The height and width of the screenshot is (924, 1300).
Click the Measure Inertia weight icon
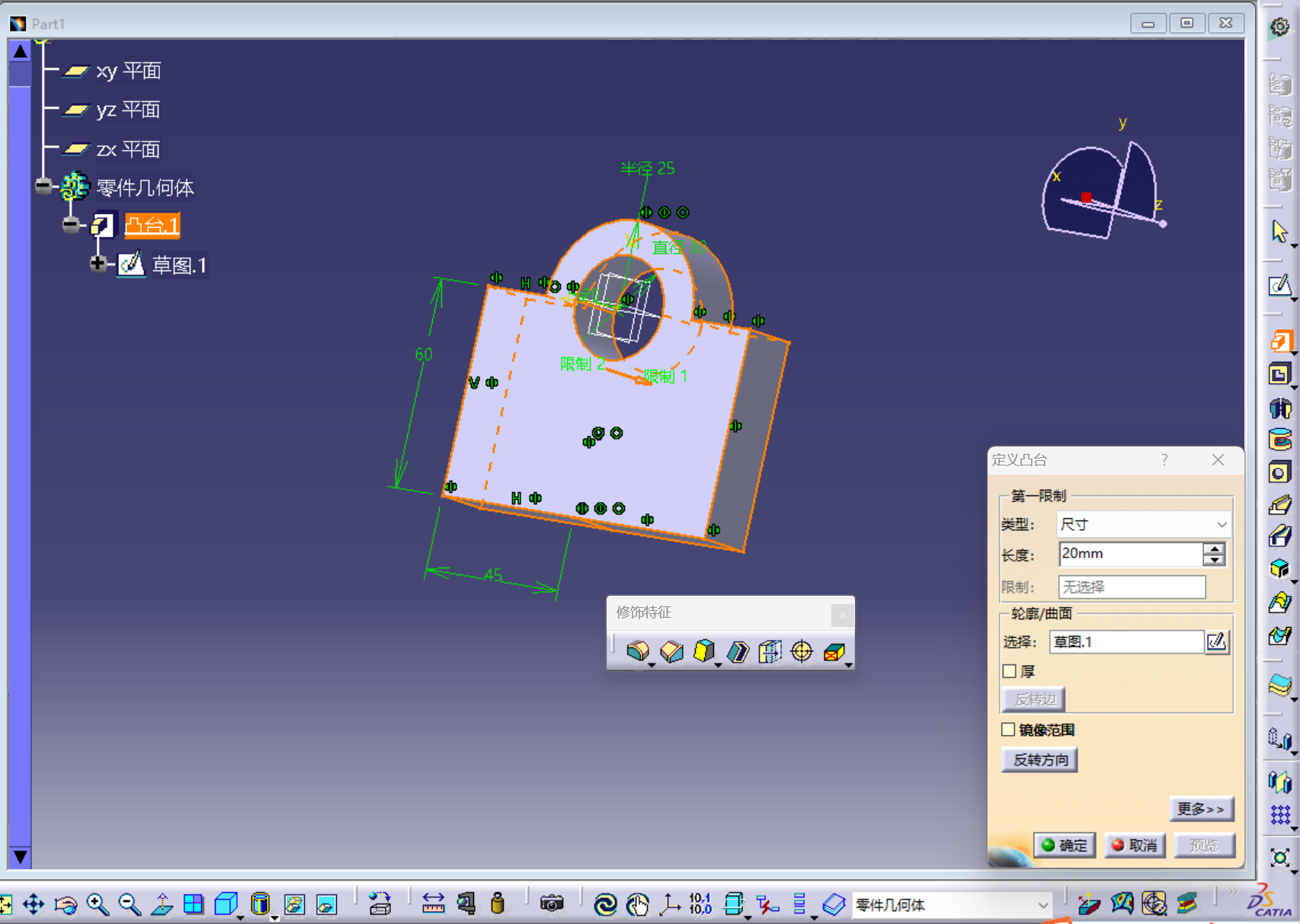[x=498, y=904]
